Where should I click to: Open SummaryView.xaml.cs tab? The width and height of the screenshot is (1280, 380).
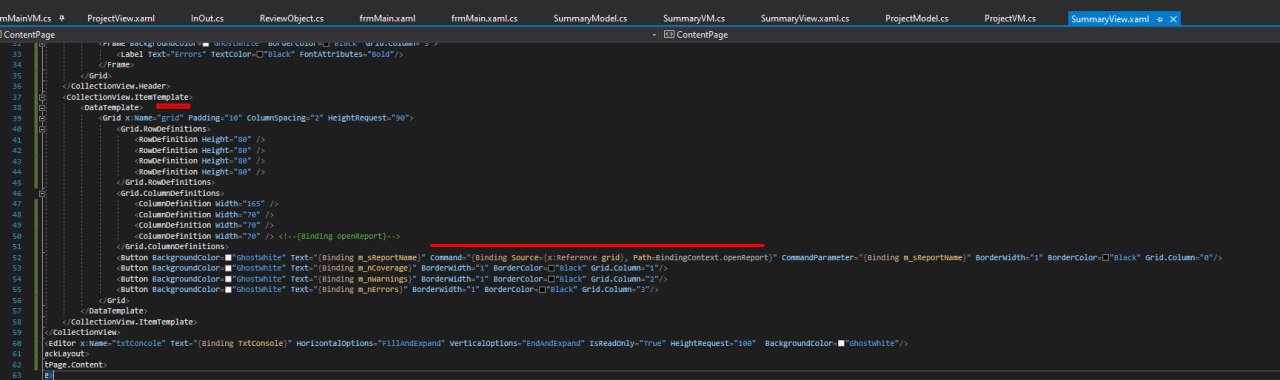click(804, 19)
